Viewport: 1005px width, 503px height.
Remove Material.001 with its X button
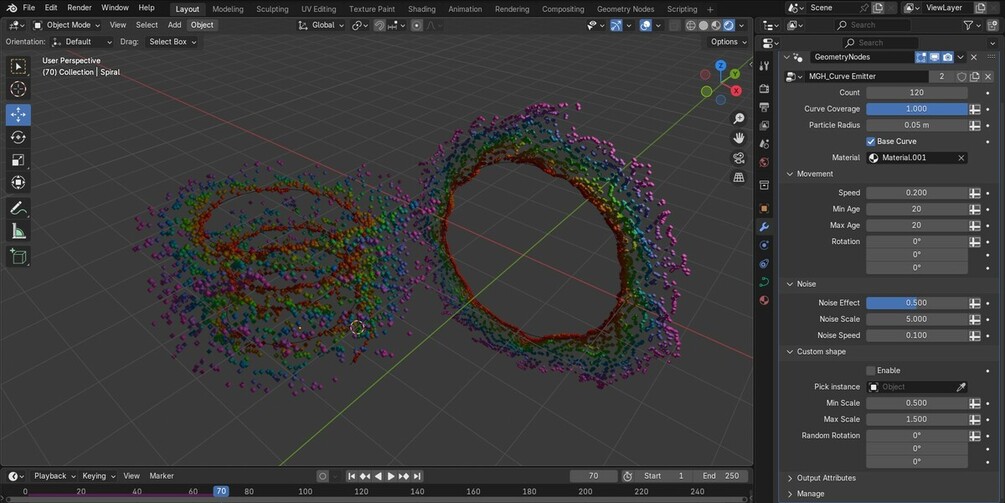click(961, 158)
